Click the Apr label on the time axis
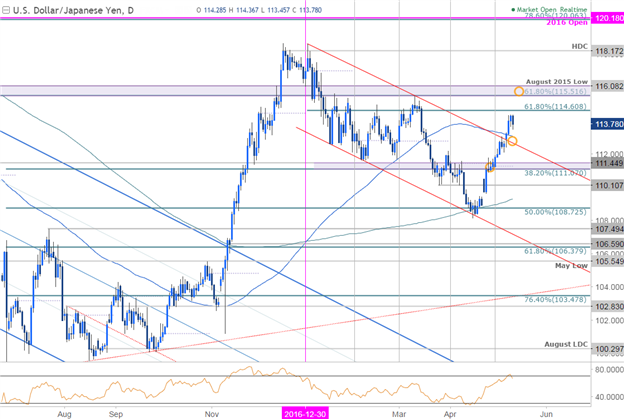Image resolution: width=624 pixels, height=419 pixels. coord(450,414)
